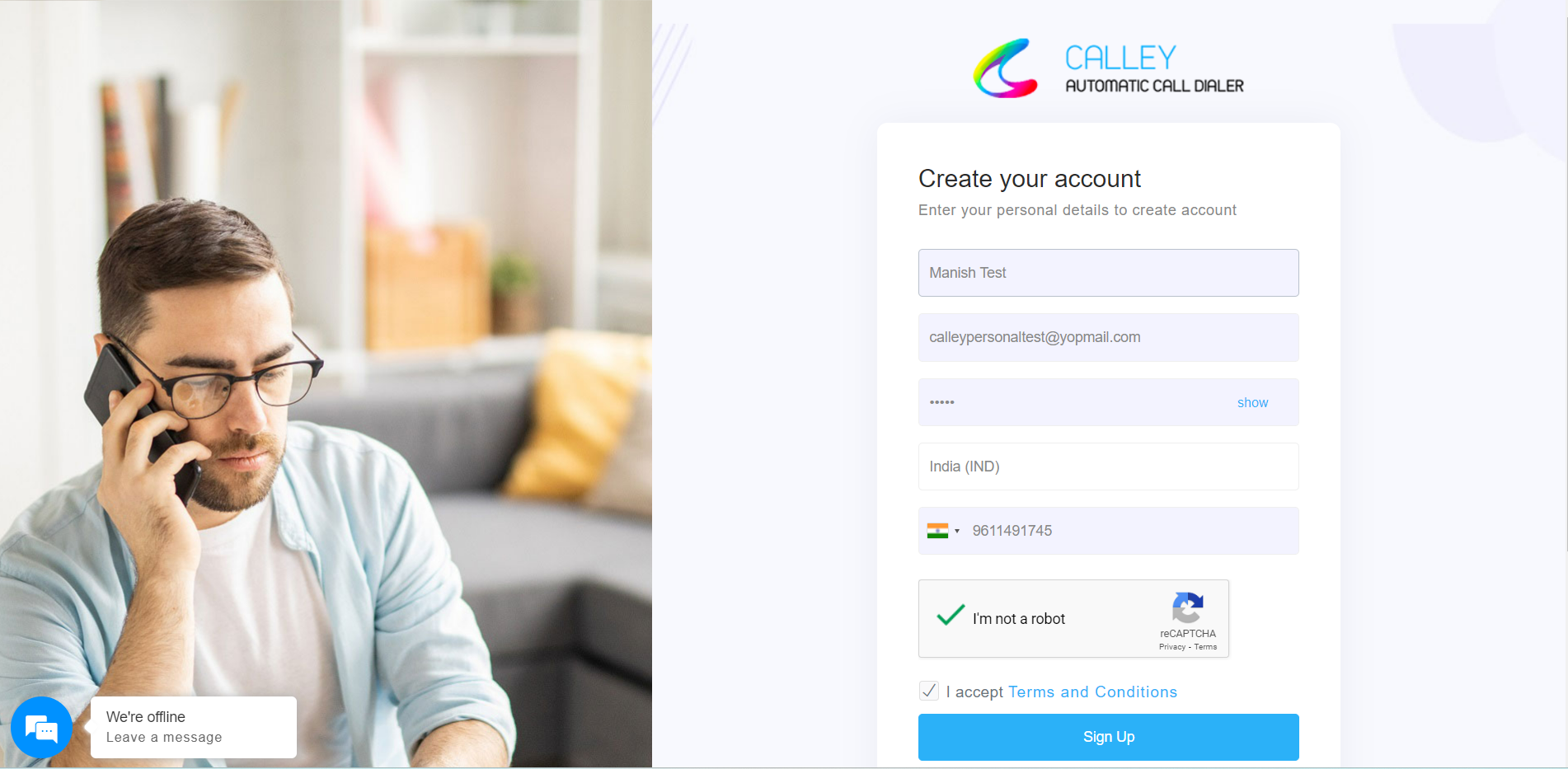The width and height of the screenshot is (1568, 769).
Task: Uncheck the accept terms checkbox
Action: point(929,691)
